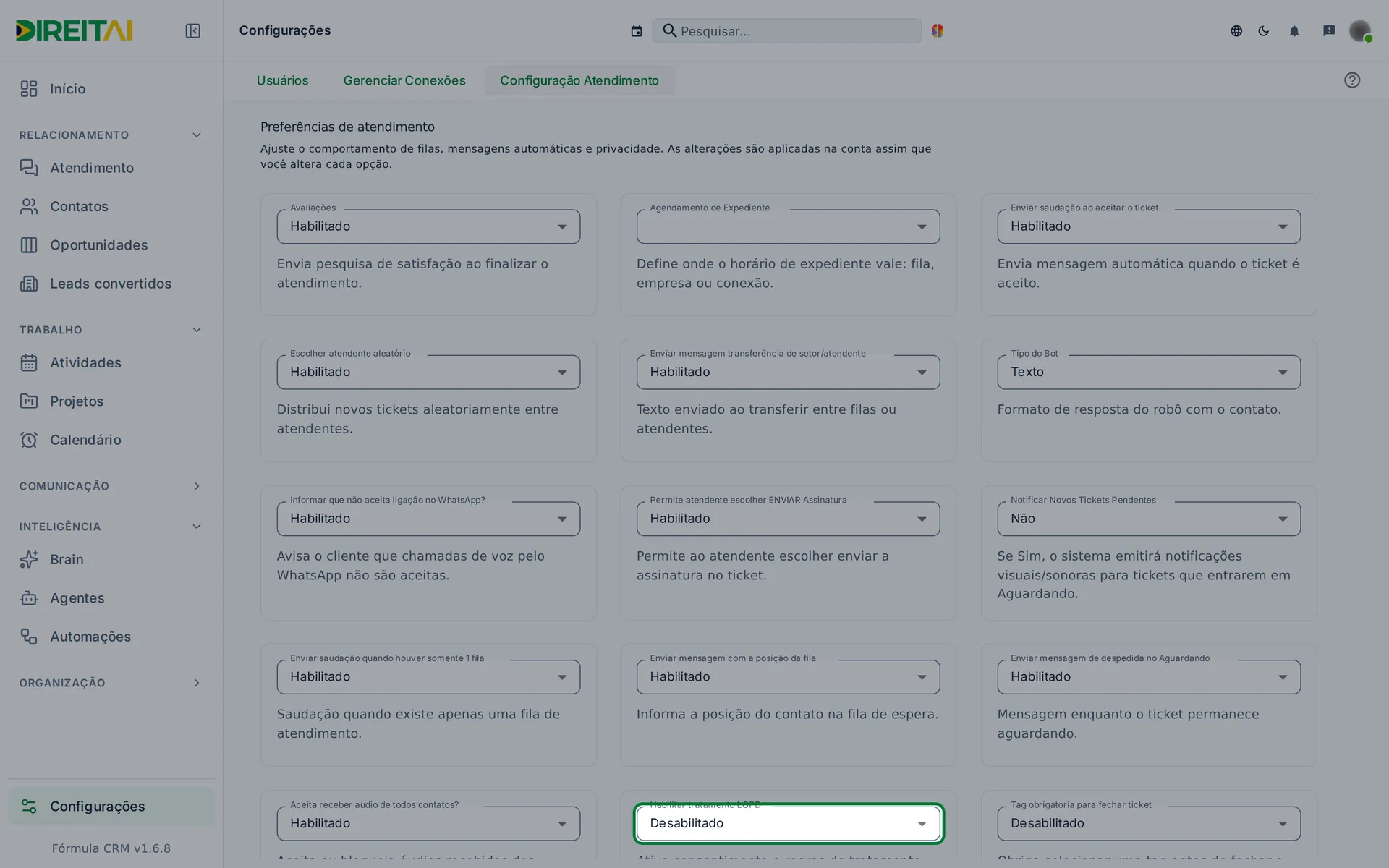Open the help question mark icon
The image size is (1389, 868).
click(x=1352, y=80)
